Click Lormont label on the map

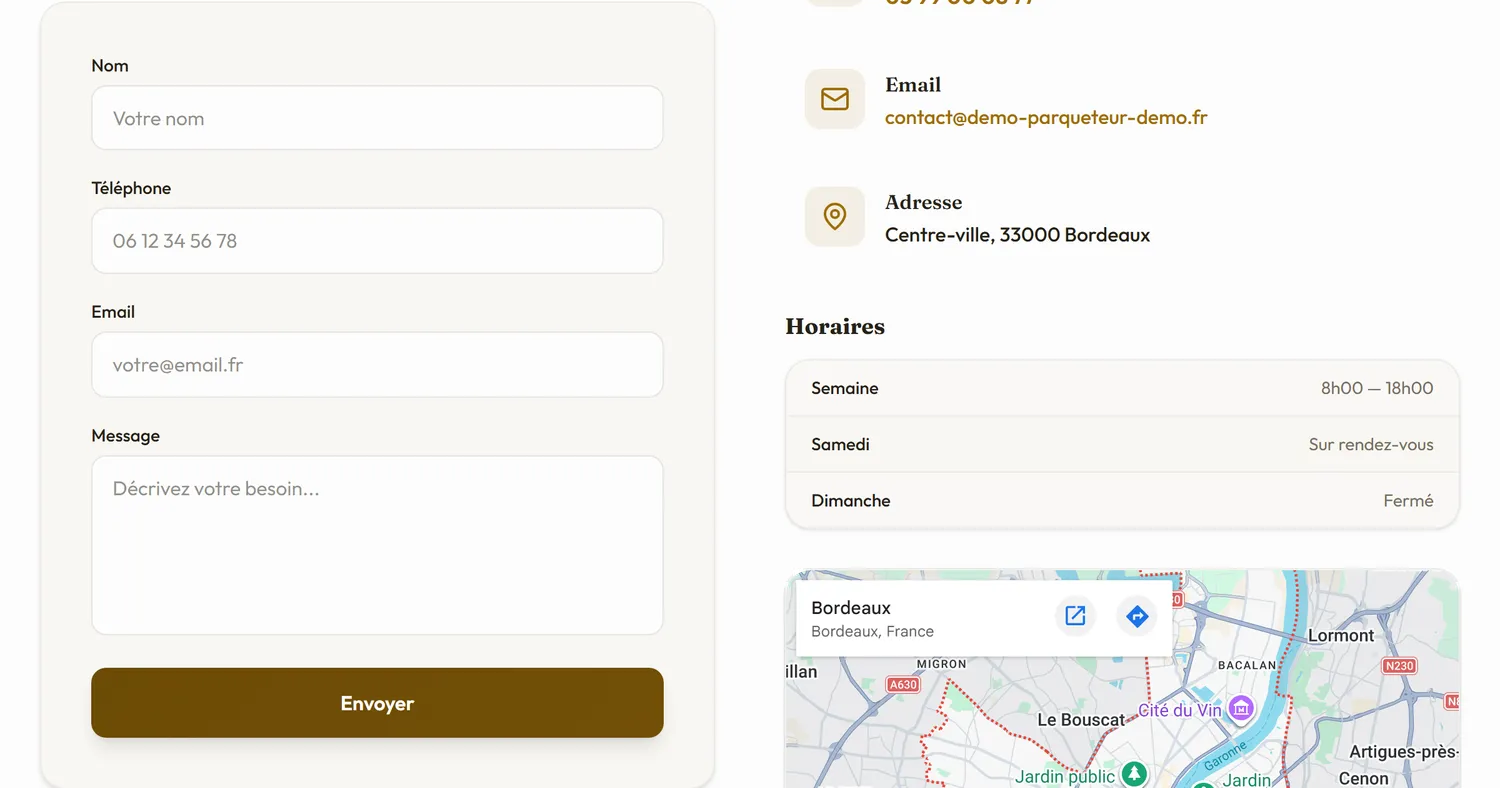1341,635
